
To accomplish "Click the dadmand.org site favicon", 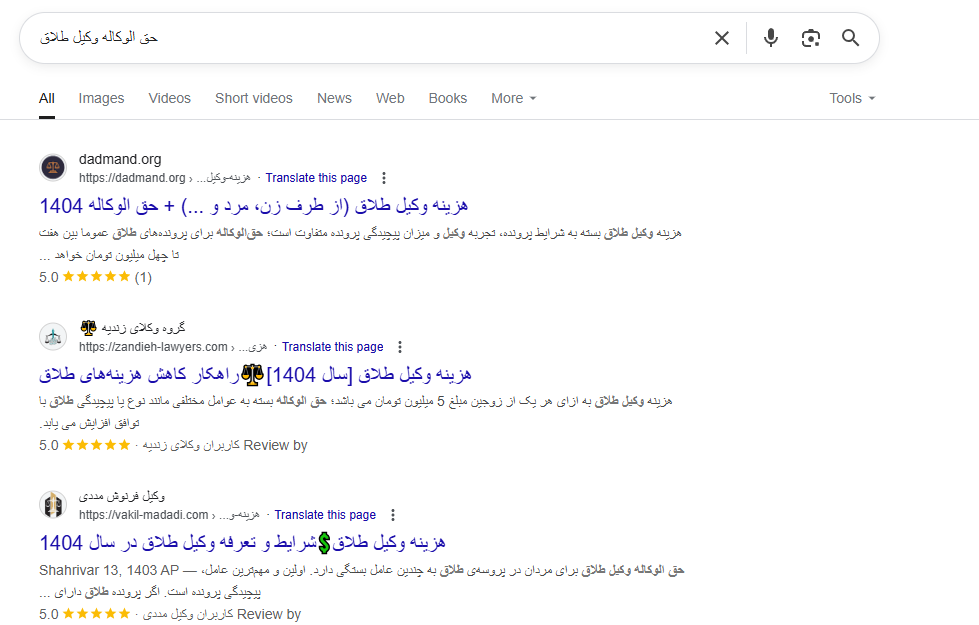I will click(53, 168).
